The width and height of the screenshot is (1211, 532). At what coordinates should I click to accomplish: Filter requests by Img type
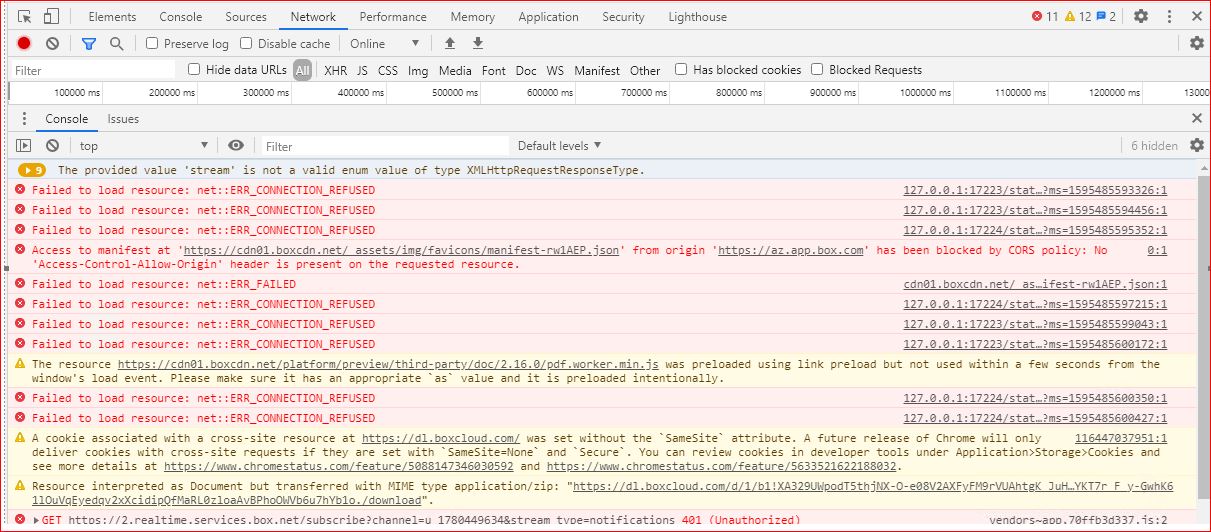(x=418, y=70)
